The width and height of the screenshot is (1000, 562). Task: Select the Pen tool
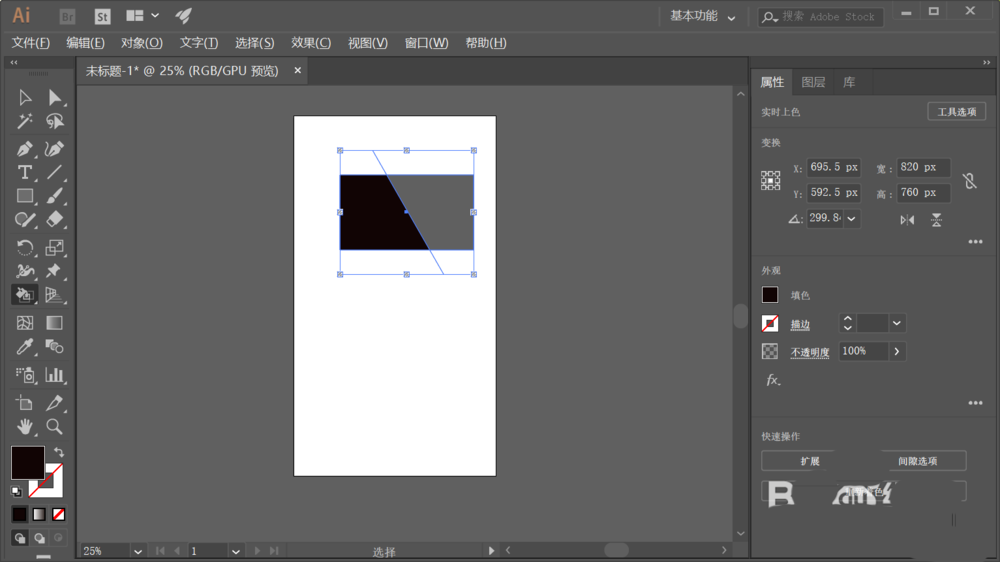tap(25, 149)
